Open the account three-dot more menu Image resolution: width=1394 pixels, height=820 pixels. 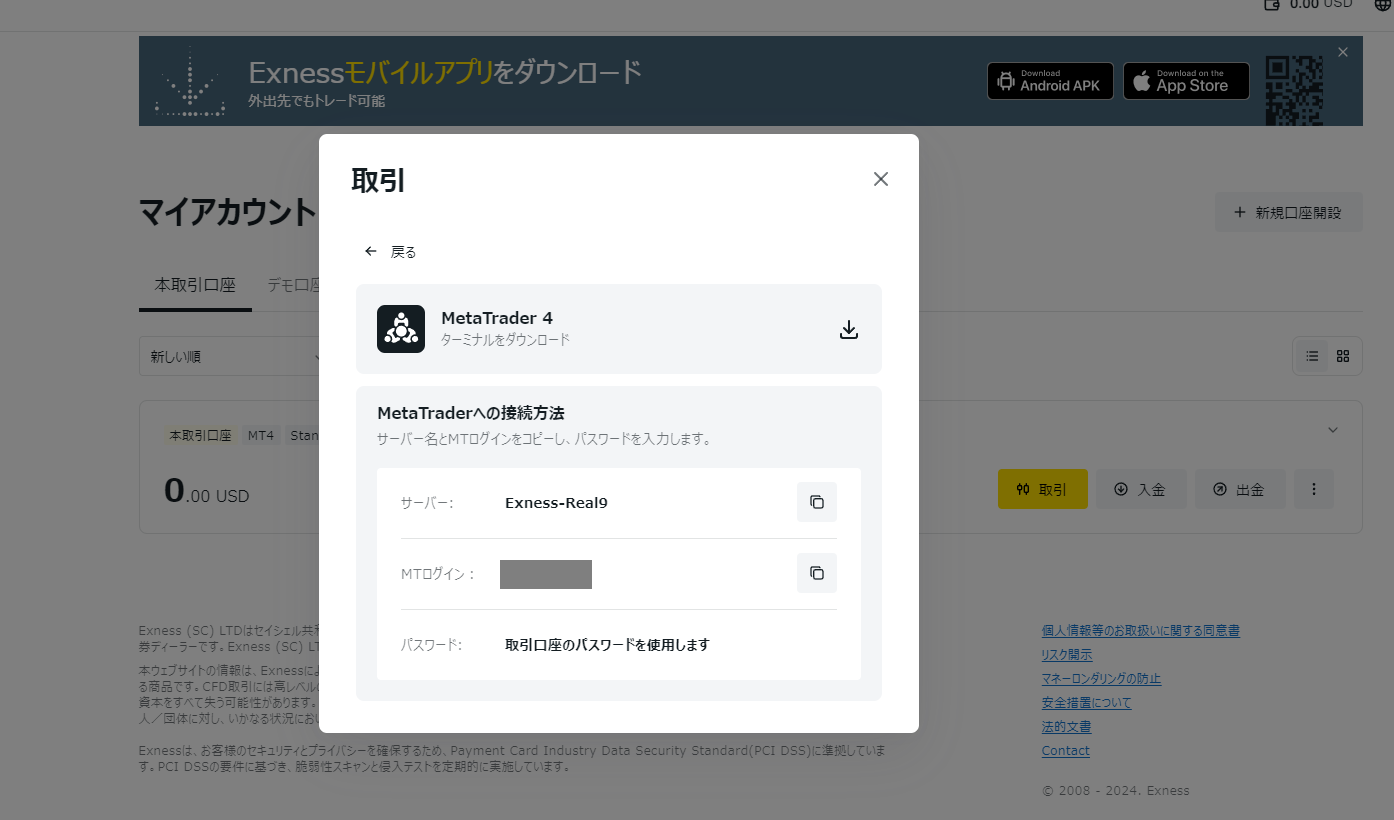click(x=1314, y=489)
